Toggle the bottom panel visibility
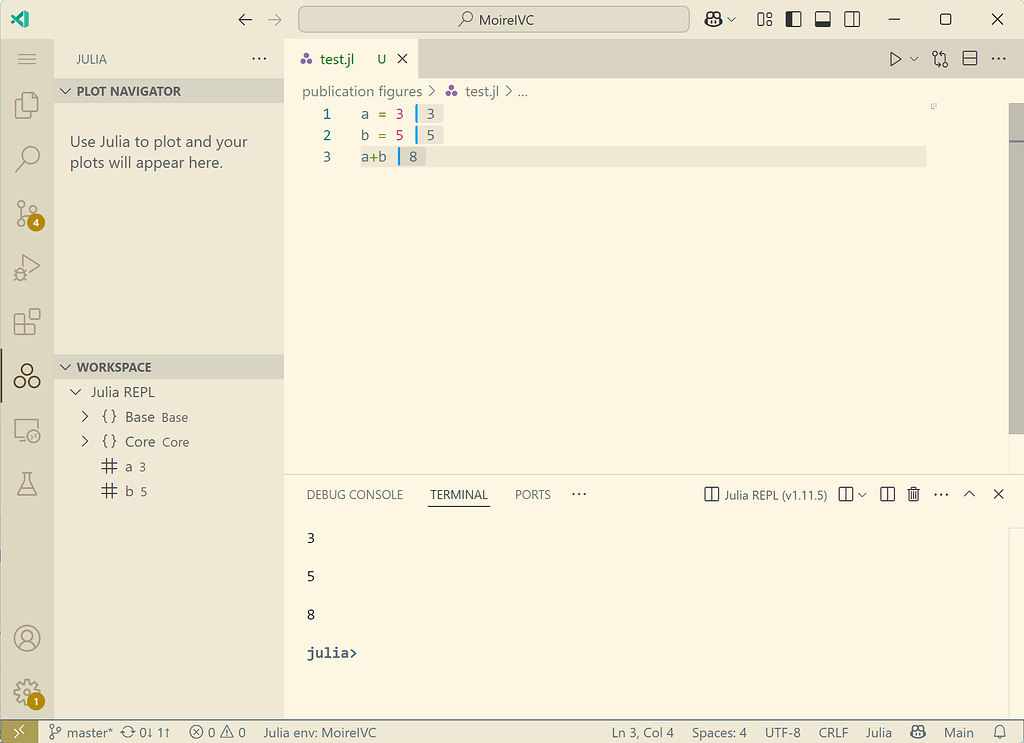Screen dimensions: 1024x743 click(x=824, y=19)
